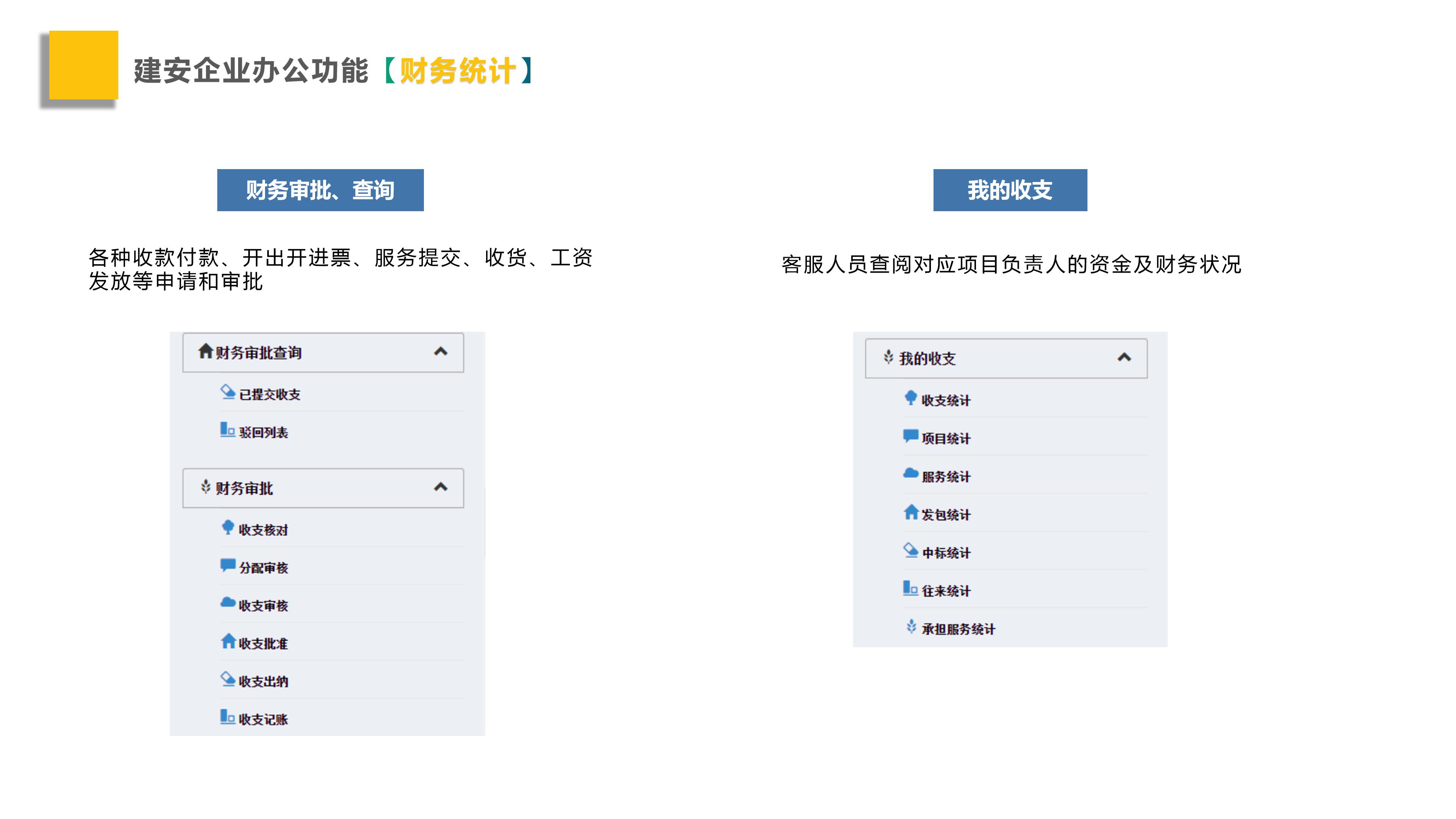Click the eraser icon beside 中标统计

(x=910, y=550)
